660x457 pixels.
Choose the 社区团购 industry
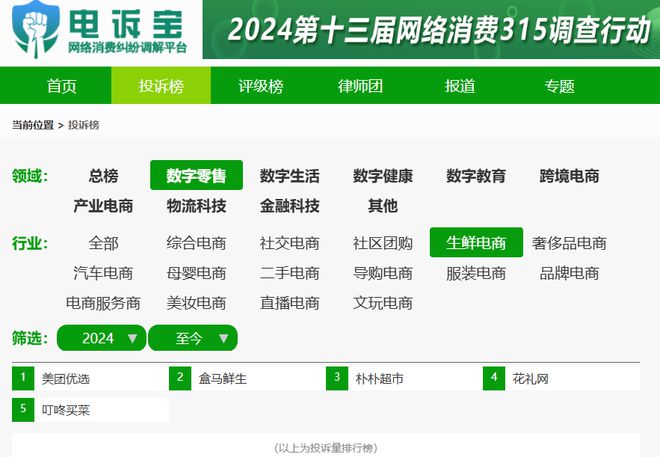383,243
